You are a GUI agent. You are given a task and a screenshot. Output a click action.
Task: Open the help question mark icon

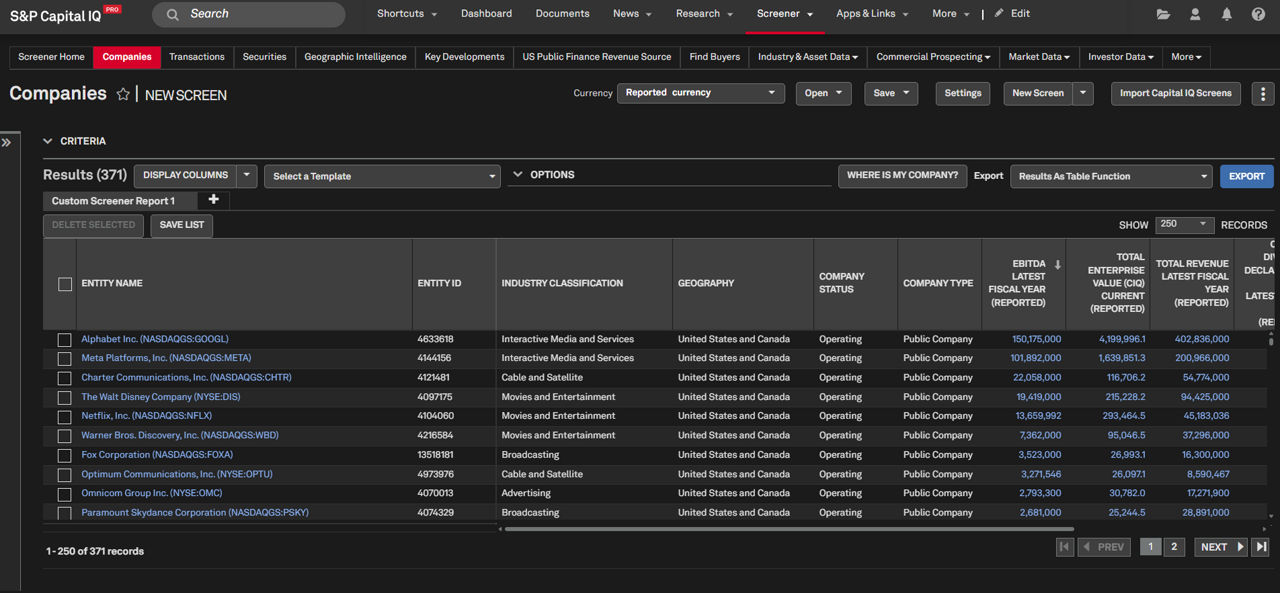click(1258, 14)
